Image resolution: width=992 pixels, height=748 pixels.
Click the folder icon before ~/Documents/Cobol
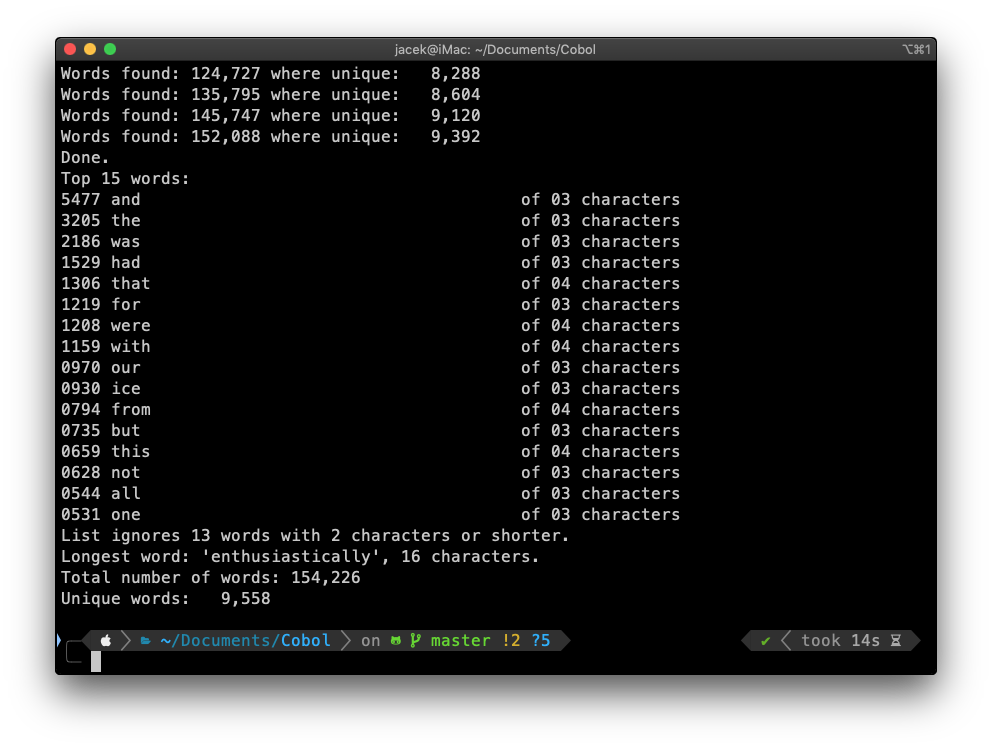(x=146, y=641)
